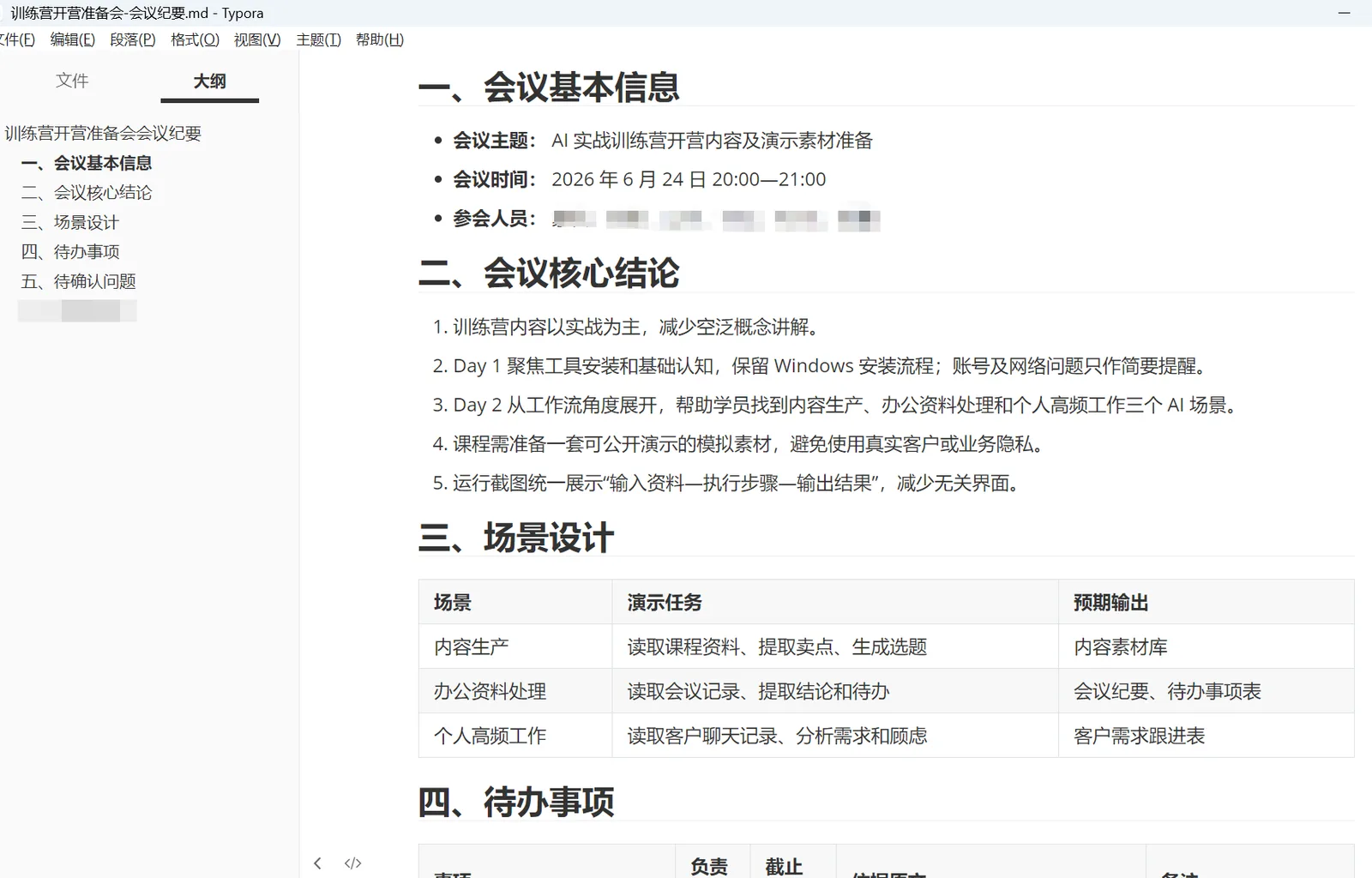The image size is (1372, 878).
Task: Click the cell 读取客户聊天记录、分析需求和顾虑
Action: 835,736
